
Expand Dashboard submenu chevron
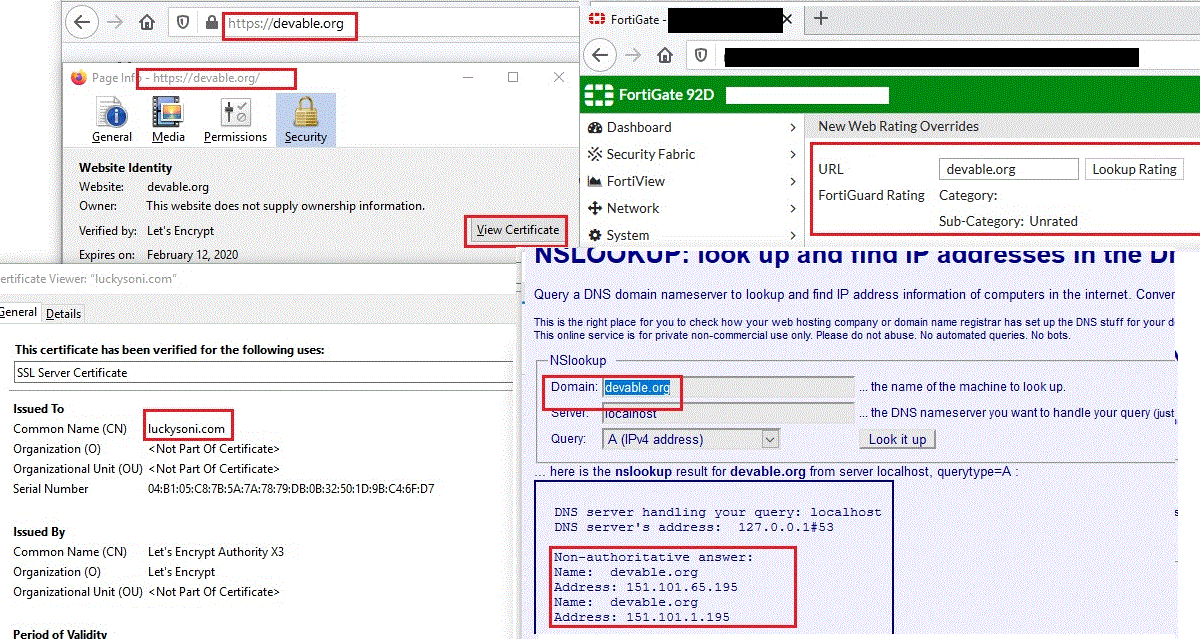793,127
